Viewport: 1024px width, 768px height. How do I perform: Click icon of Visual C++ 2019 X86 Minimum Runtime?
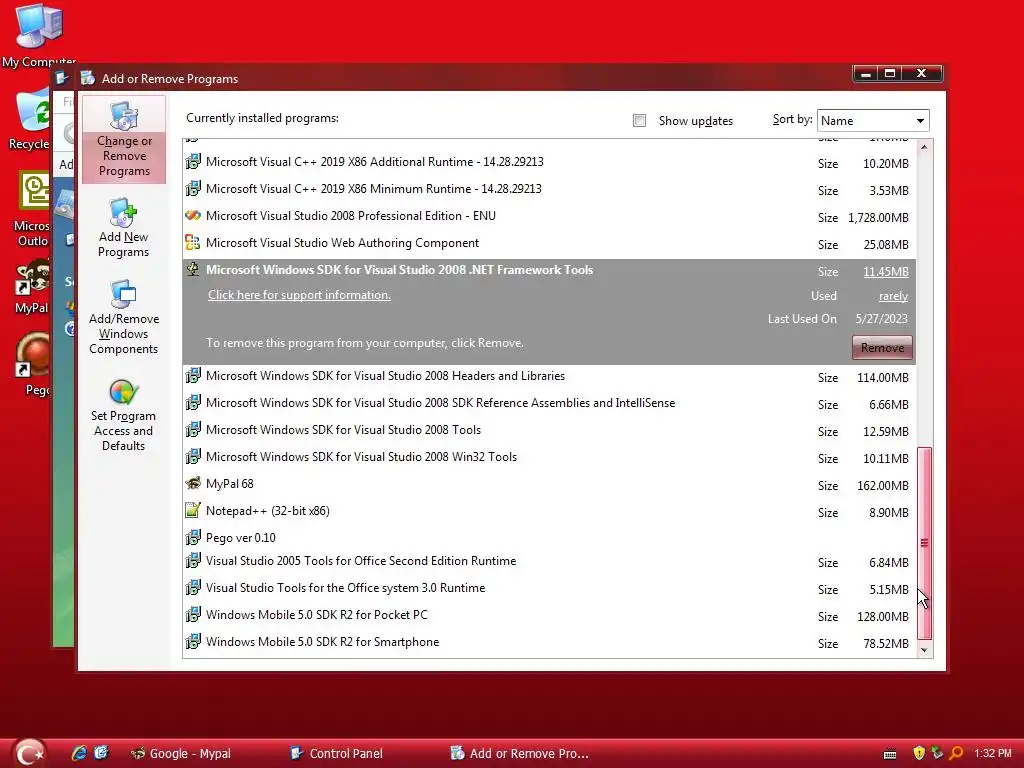(193, 189)
